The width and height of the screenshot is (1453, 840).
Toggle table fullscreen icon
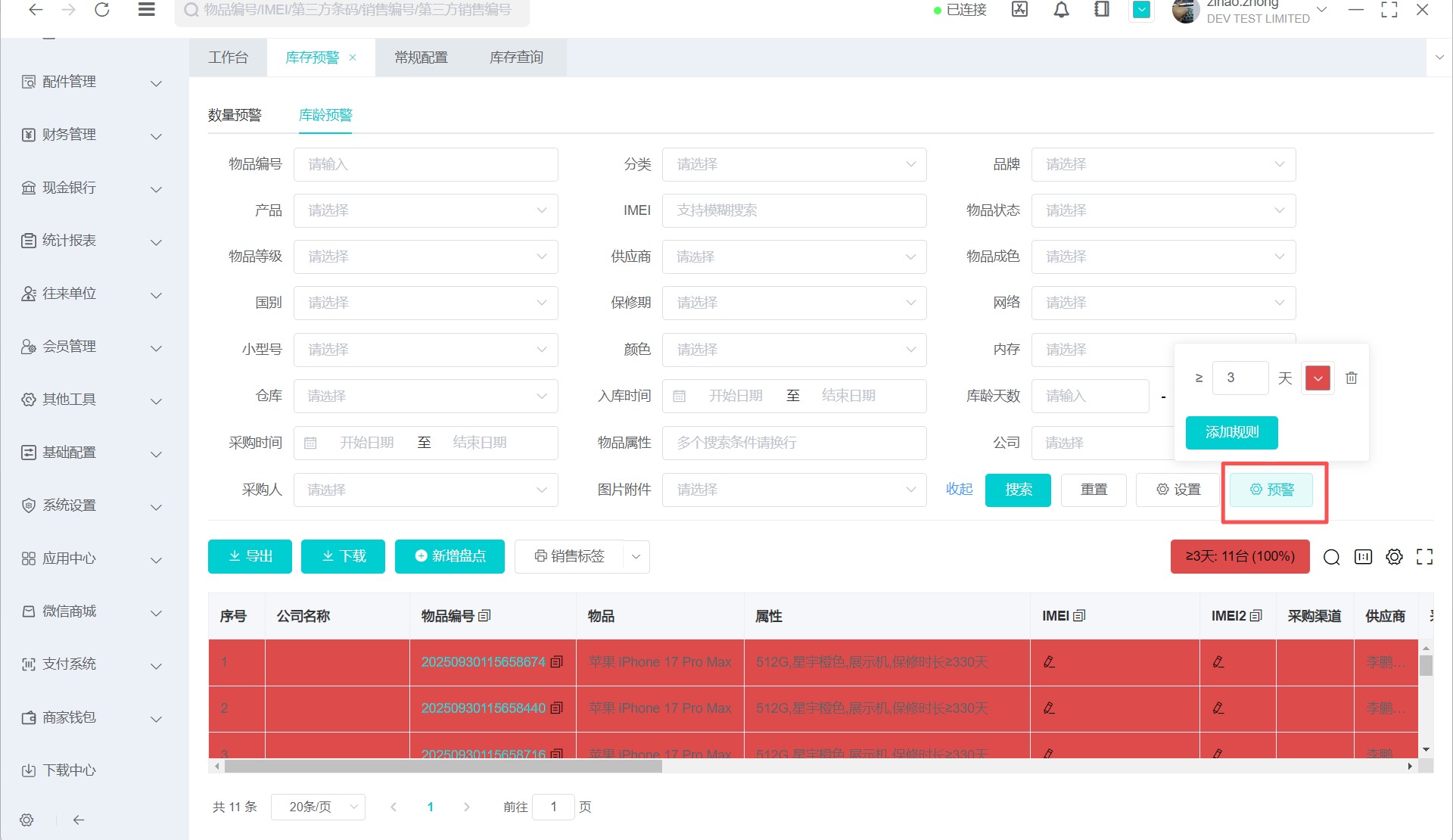coord(1424,557)
